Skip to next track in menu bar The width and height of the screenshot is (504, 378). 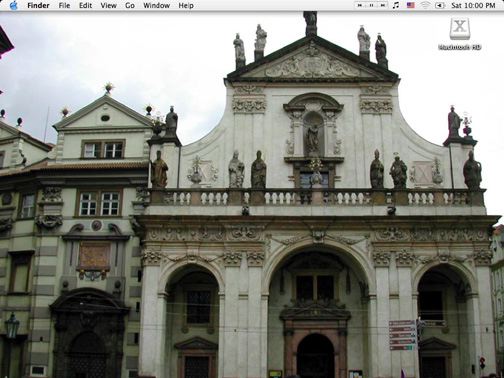point(383,5)
